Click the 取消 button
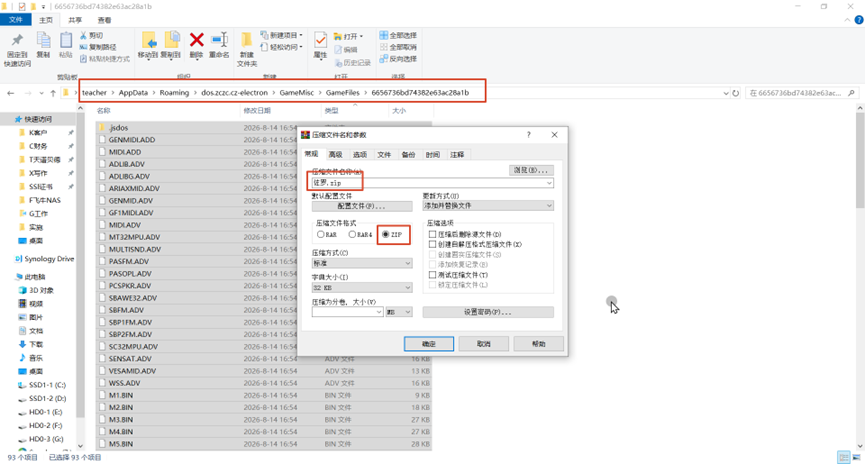 pyautogui.click(x=483, y=344)
